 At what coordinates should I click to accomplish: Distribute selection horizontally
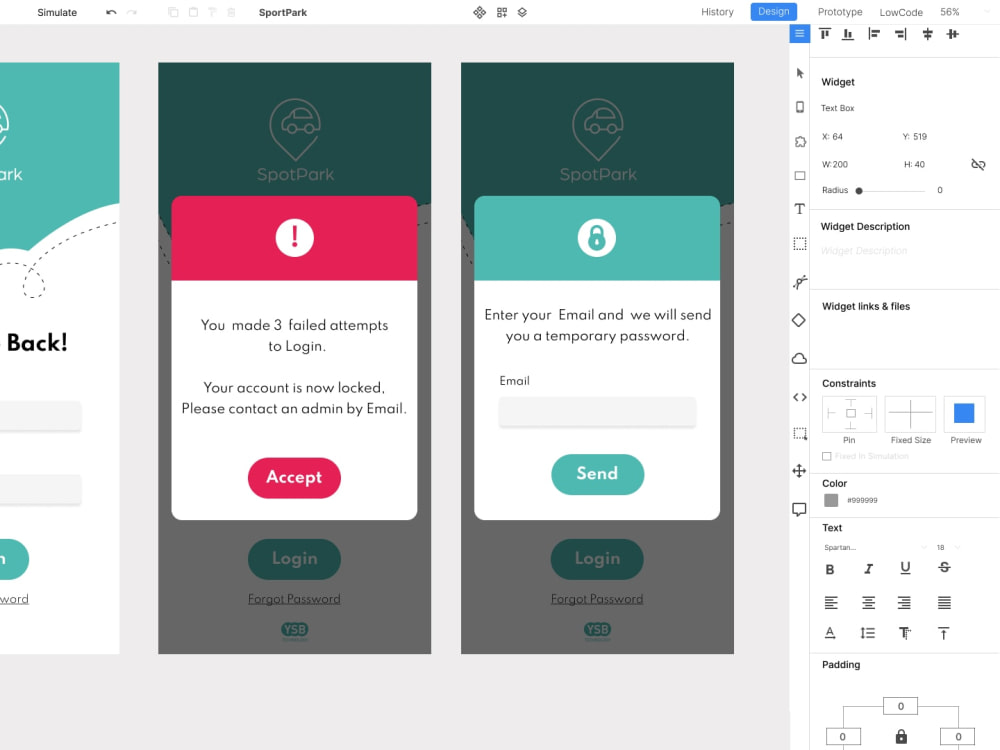point(952,34)
